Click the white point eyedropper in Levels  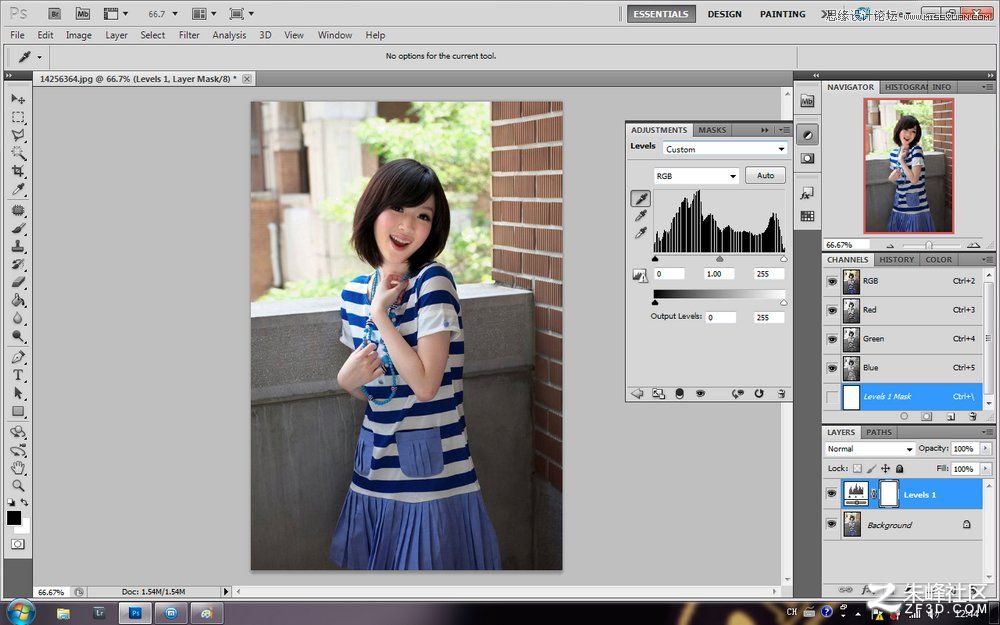(x=640, y=233)
